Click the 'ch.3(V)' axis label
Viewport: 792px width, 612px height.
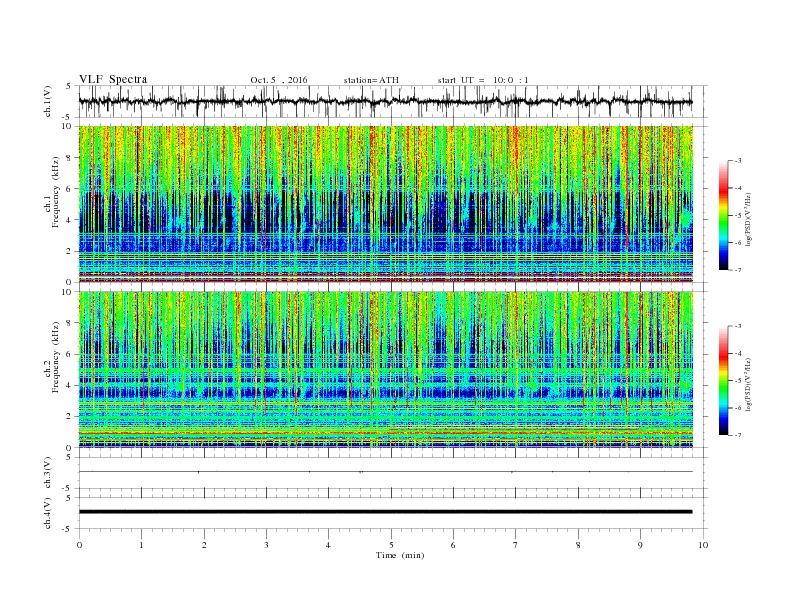coord(48,473)
